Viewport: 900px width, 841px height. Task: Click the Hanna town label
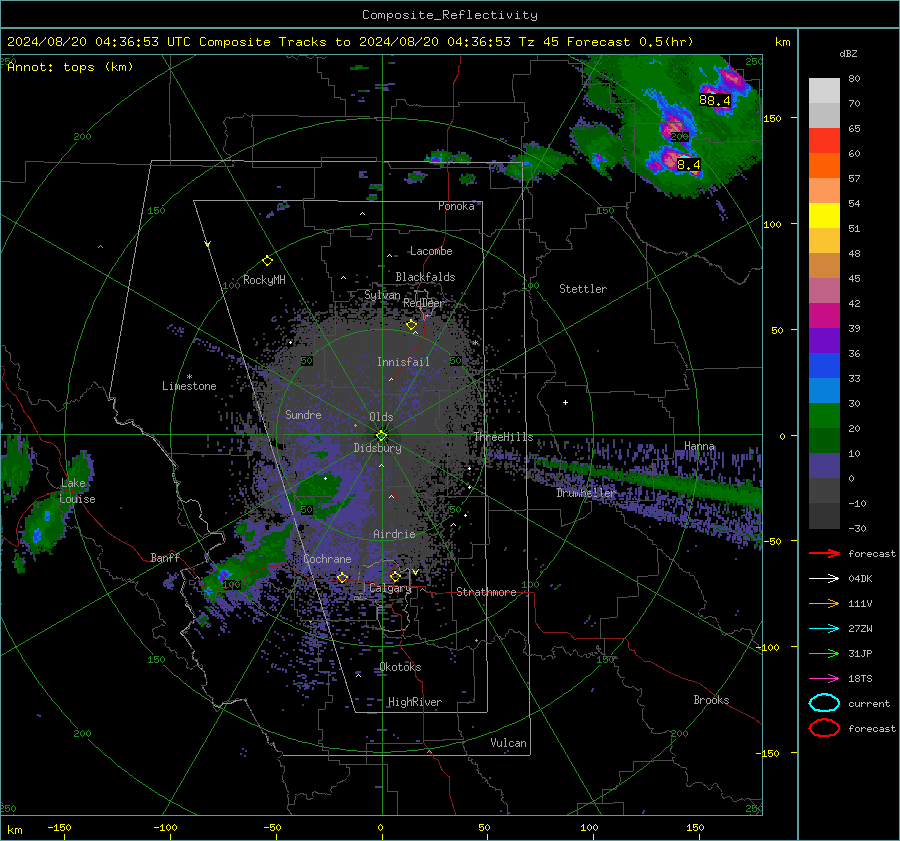[699, 446]
